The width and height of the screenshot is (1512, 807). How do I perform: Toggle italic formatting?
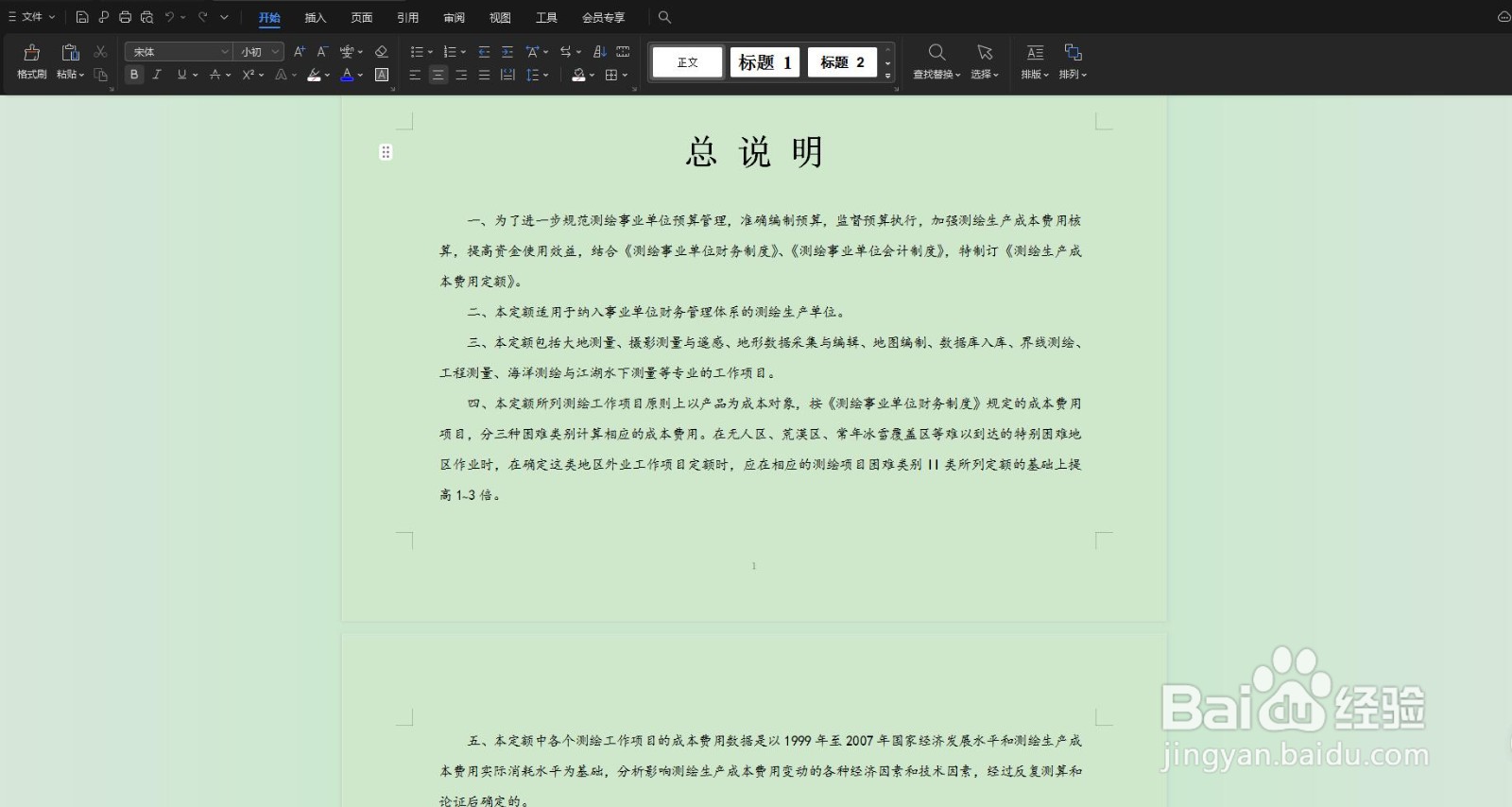(157, 75)
